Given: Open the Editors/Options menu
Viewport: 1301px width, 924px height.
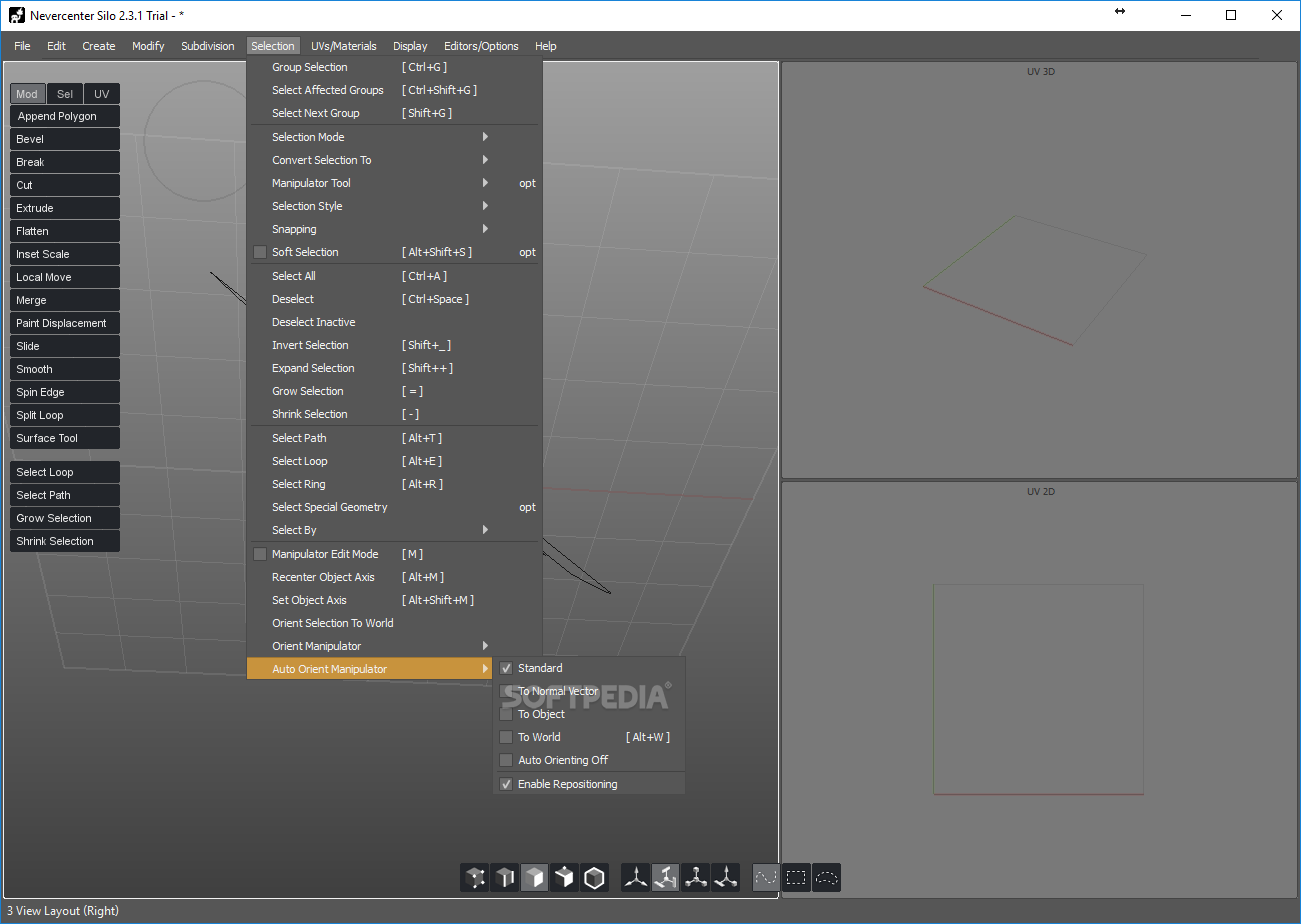Looking at the screenshot, I should coord(481,46).
